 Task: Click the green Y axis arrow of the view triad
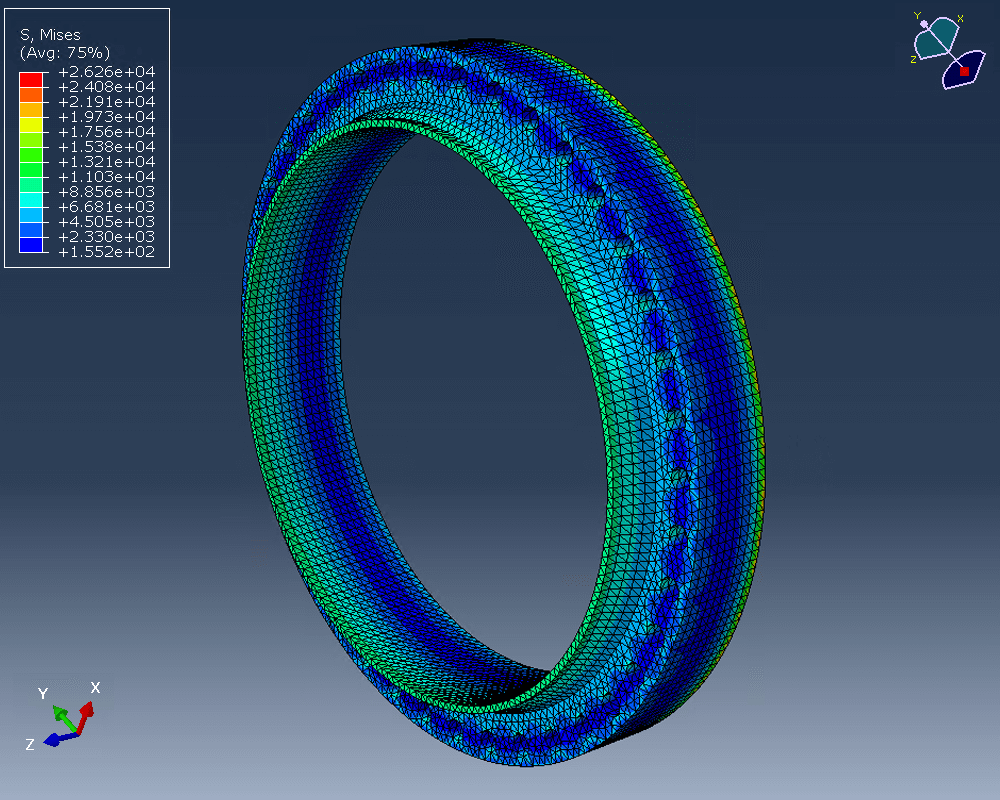click(65, 719)
